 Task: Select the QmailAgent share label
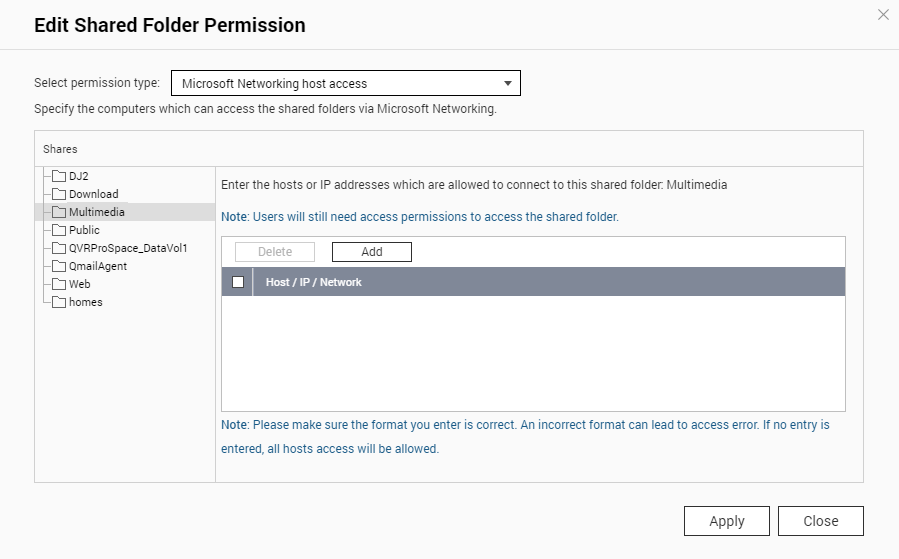[x=98, y=266]
